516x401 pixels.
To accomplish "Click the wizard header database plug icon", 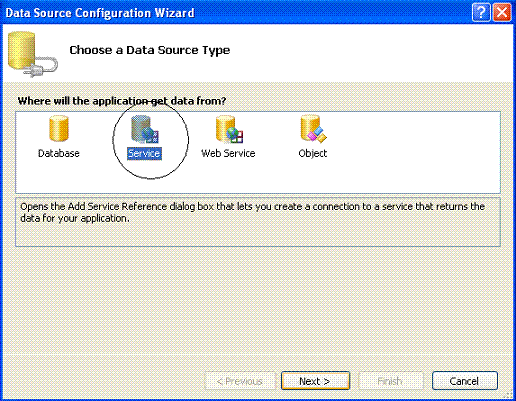I will [32, 54].
